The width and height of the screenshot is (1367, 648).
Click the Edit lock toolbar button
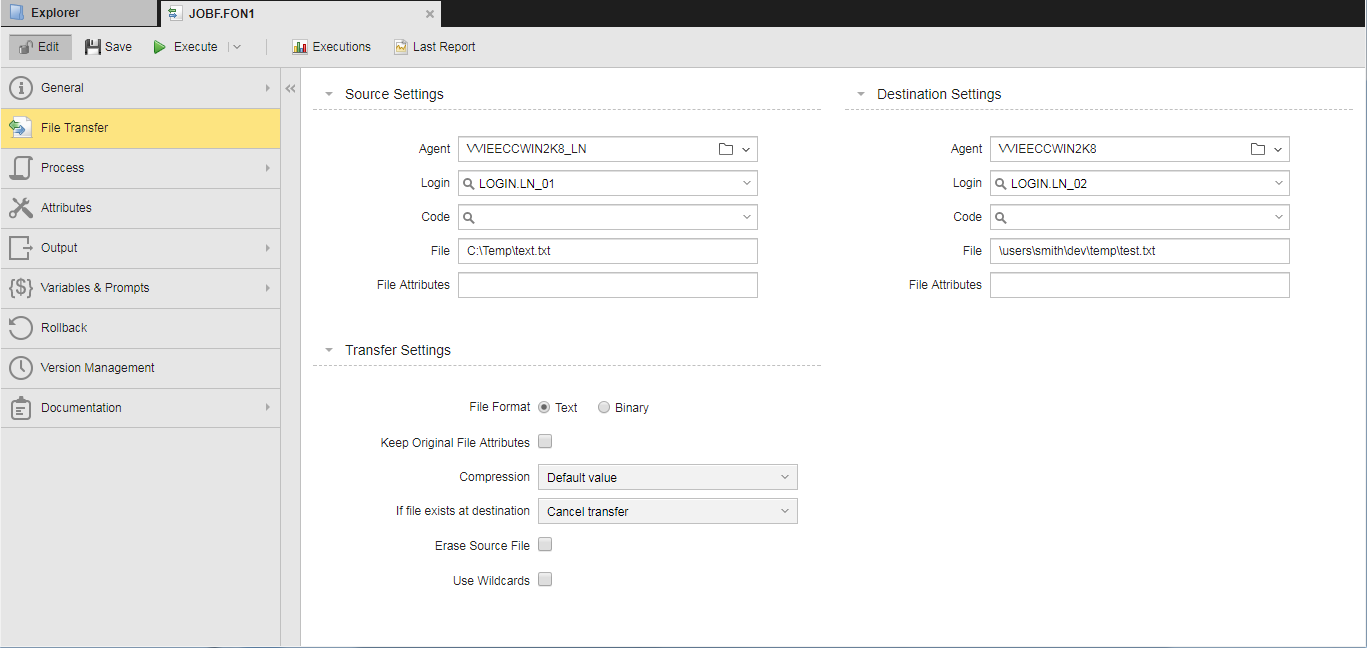(x=41, y=47)
